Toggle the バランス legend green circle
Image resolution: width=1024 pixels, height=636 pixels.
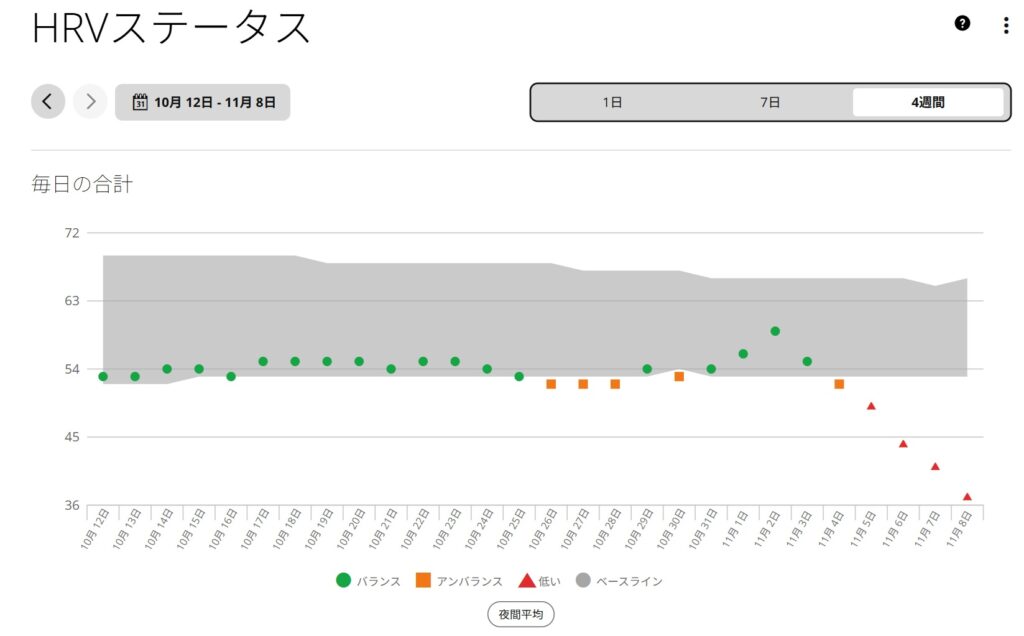[x=344, y=580]
